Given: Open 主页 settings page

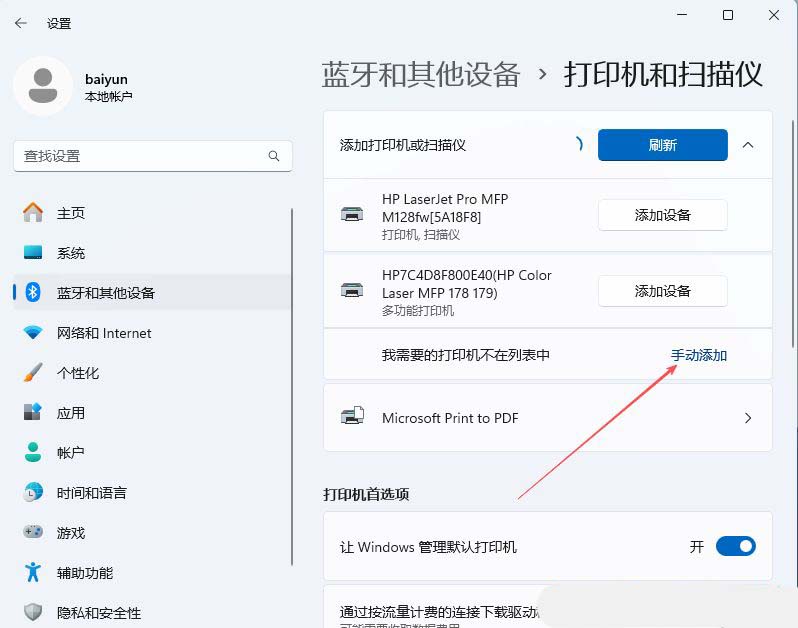Looking at the screenshot, I should pos(152,213).
